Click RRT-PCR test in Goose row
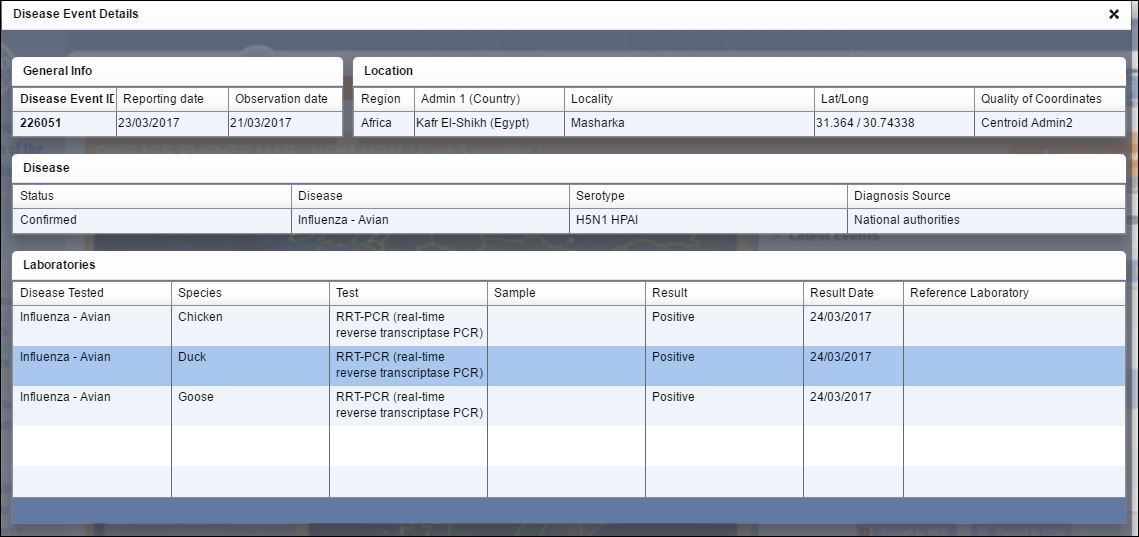The height and width of the screenshot is (537, 1139). point(410,405)
